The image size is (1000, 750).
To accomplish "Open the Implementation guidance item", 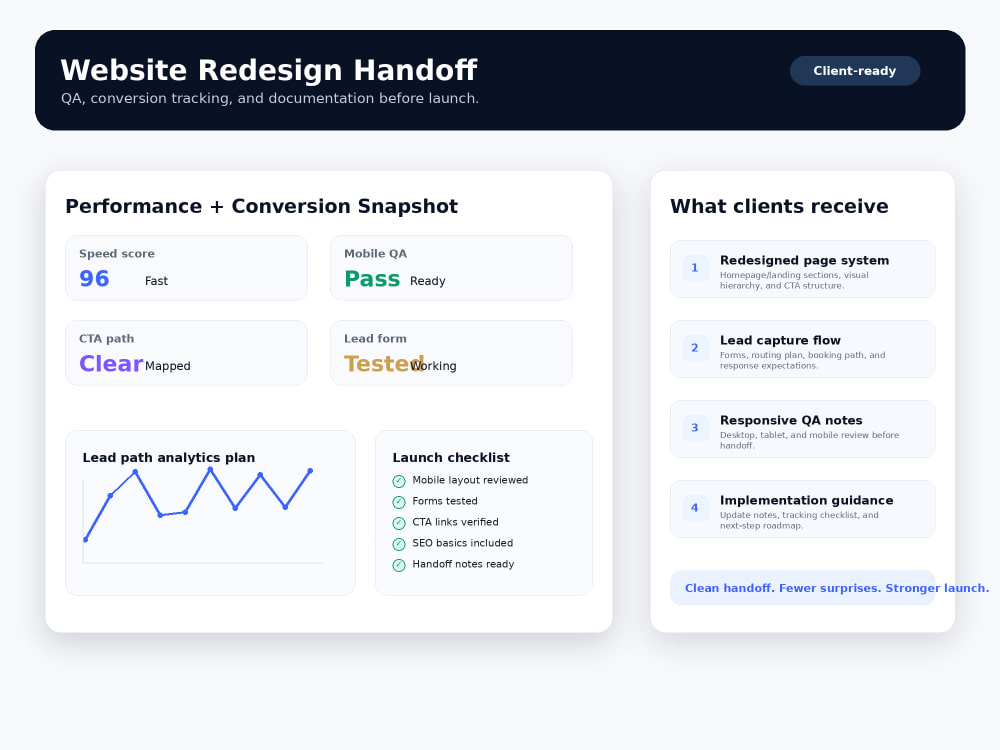I will (x=802, y=509).
